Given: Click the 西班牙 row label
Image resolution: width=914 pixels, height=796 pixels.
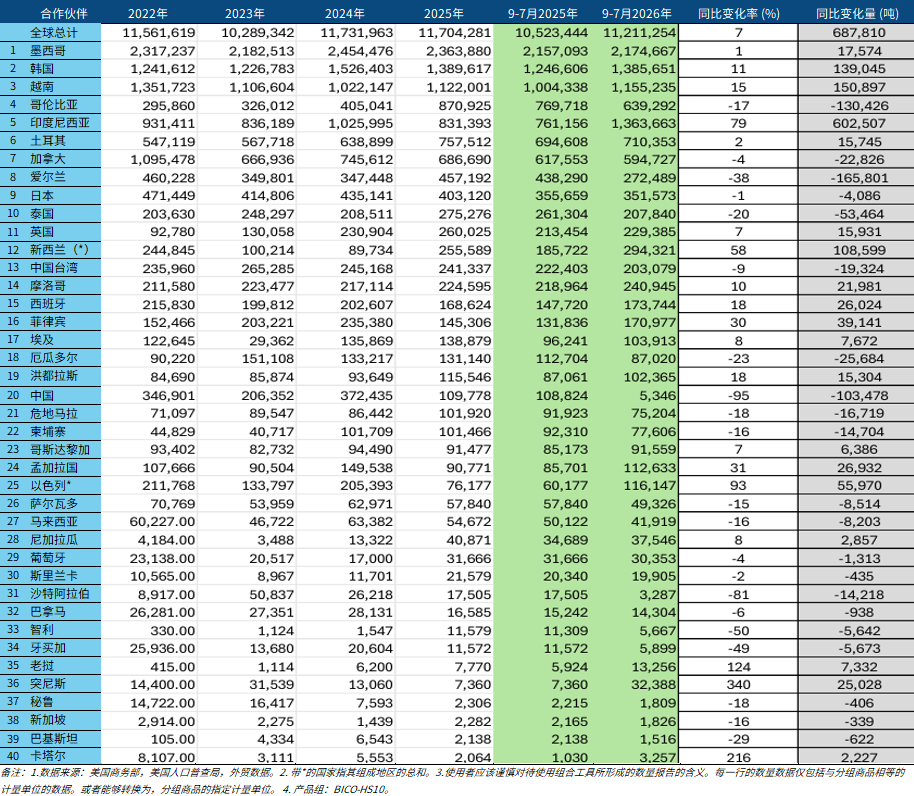Looking at the screenshot, I should [48, 304].
